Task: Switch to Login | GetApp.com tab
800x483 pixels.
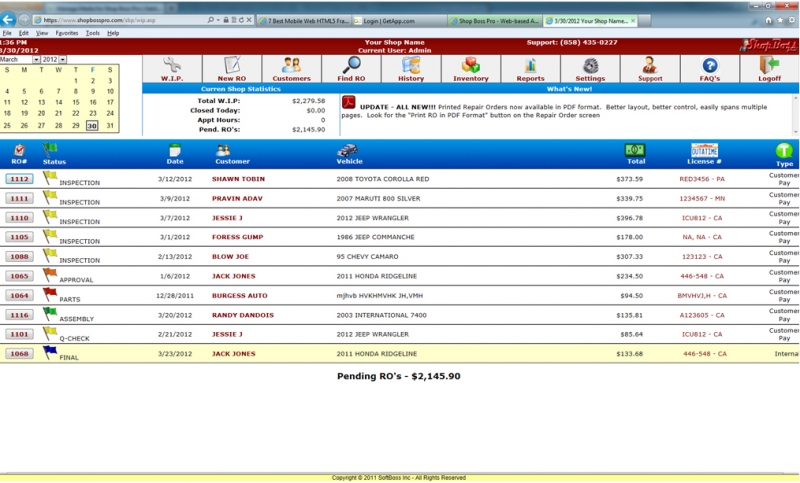Action: pos(398,21)
